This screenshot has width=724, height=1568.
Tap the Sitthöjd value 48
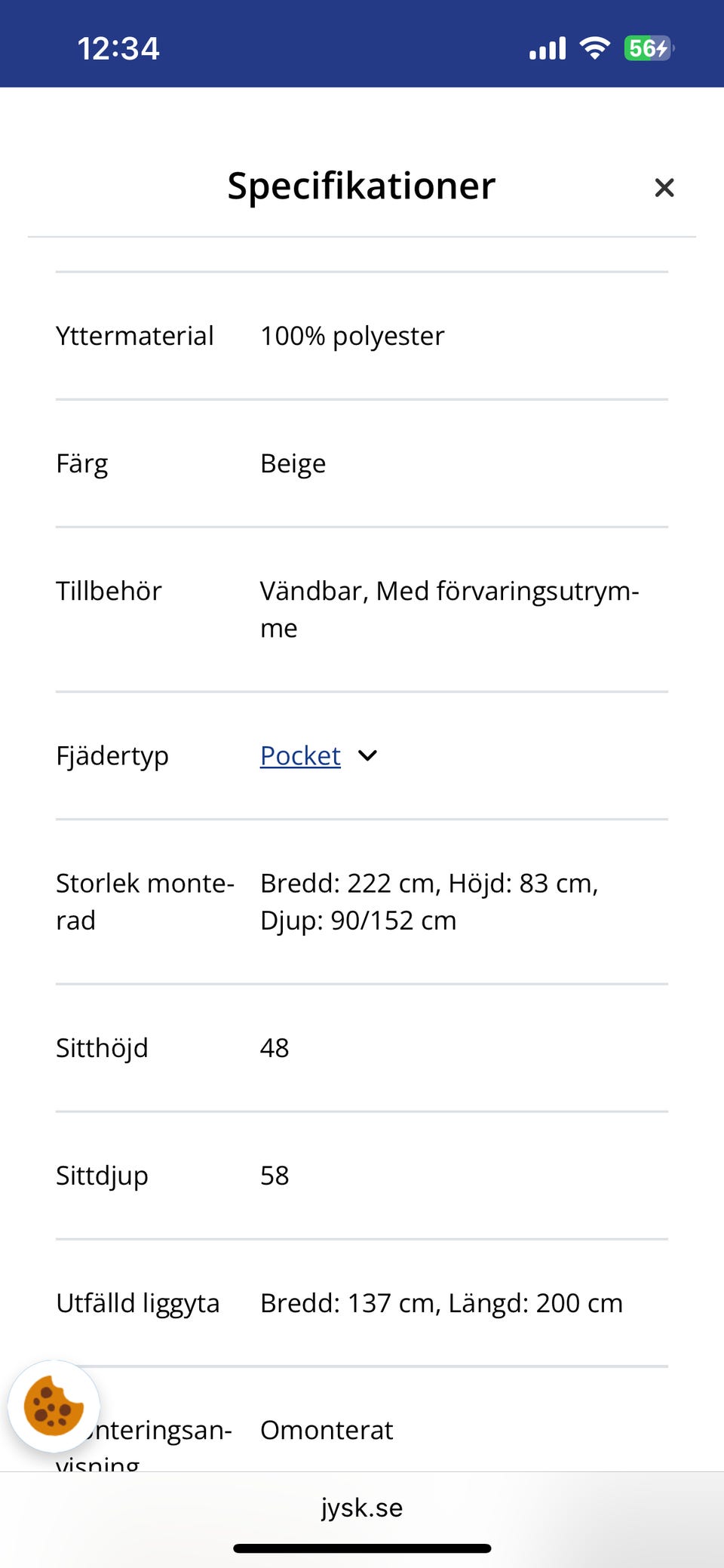click(275, 1047)
